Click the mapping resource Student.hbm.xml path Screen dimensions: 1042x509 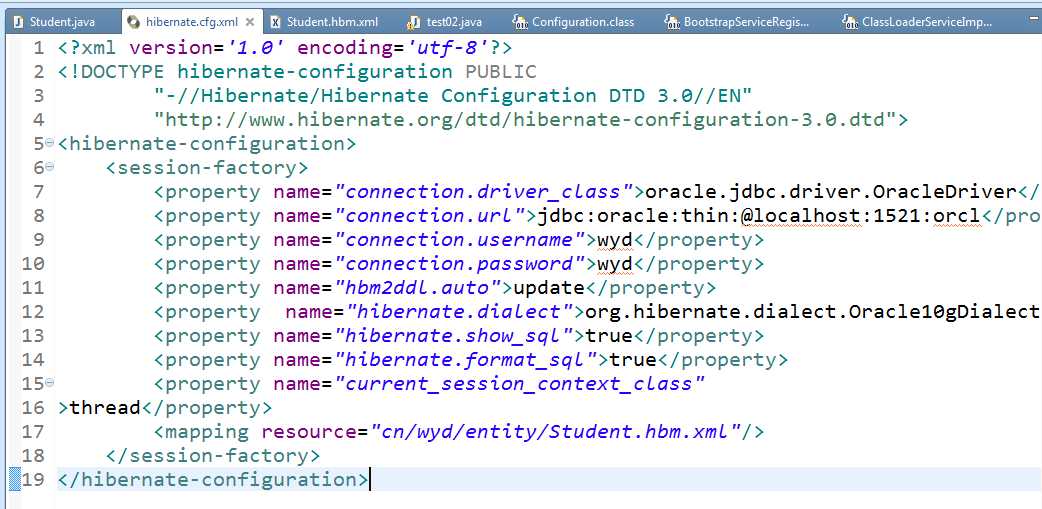pyautogui.click(x=556, y=431)
